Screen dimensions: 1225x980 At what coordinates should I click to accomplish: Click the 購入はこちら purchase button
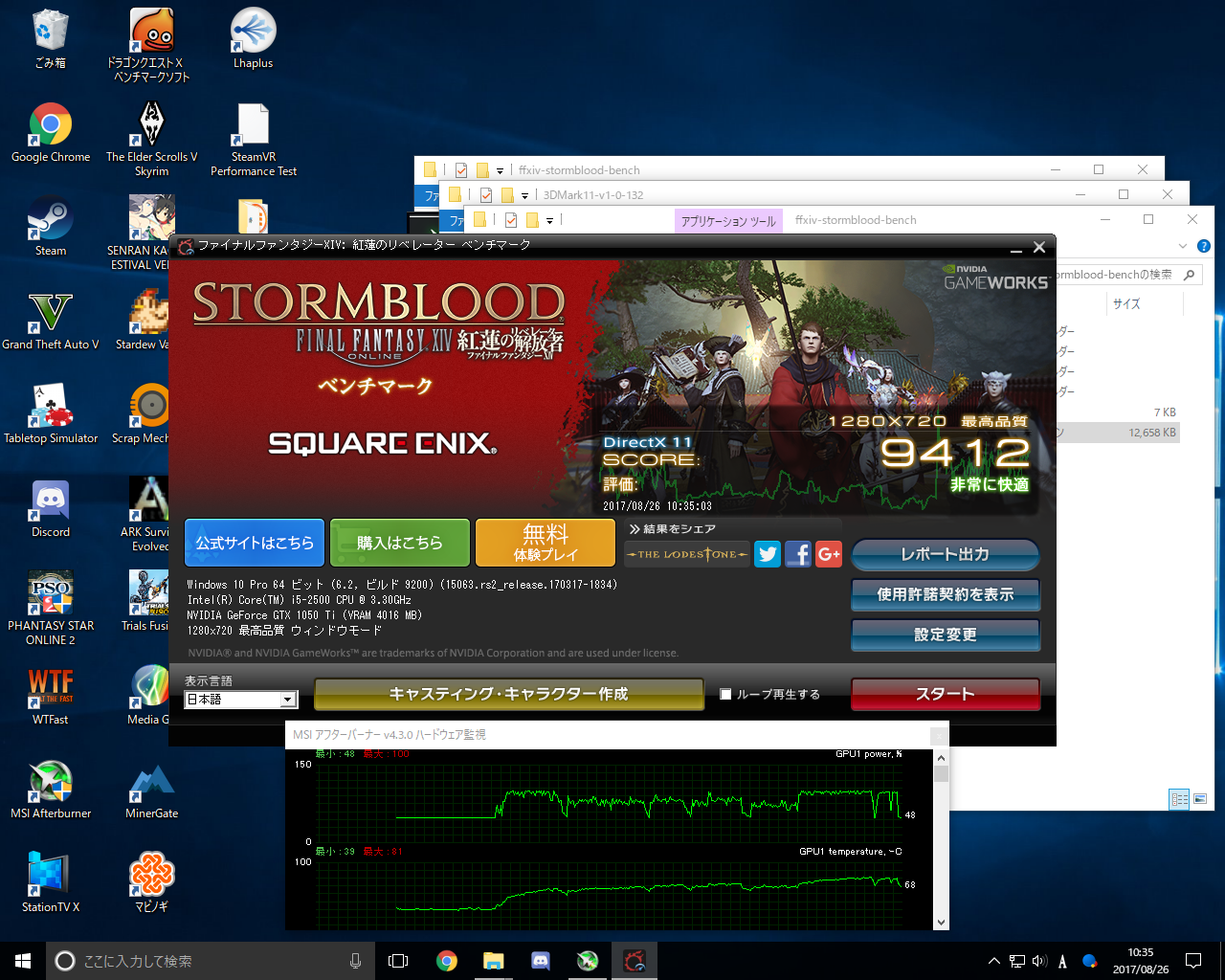400,543
